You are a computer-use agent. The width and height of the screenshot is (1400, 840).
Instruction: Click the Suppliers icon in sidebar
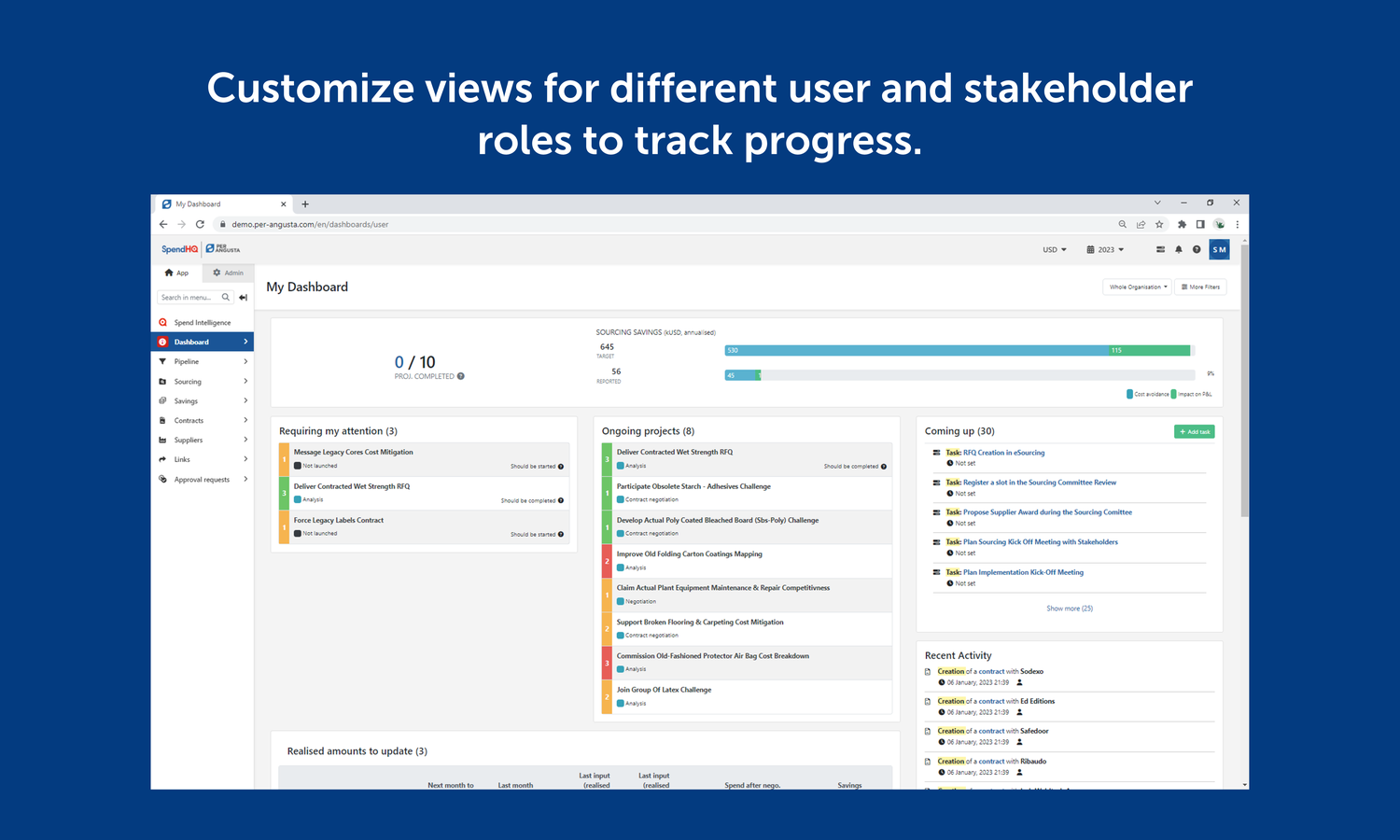pos(165,440)
